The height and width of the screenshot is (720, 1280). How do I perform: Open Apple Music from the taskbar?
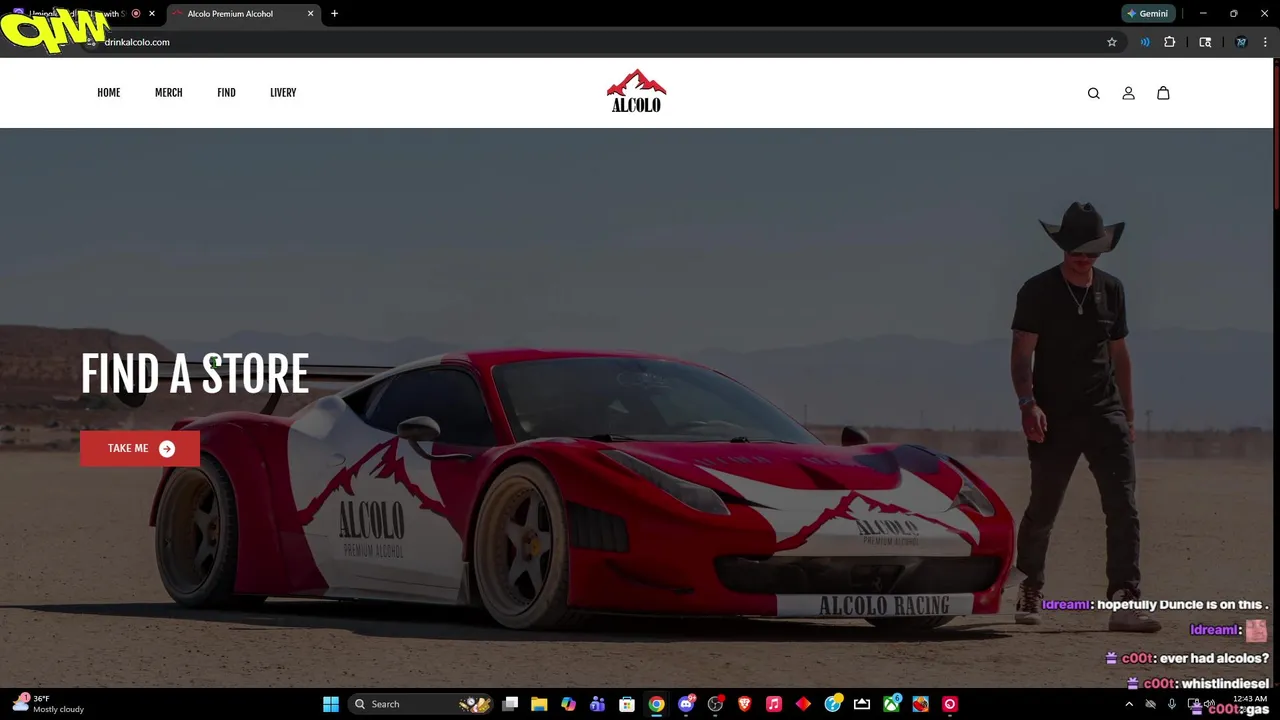tap(774, 704)
